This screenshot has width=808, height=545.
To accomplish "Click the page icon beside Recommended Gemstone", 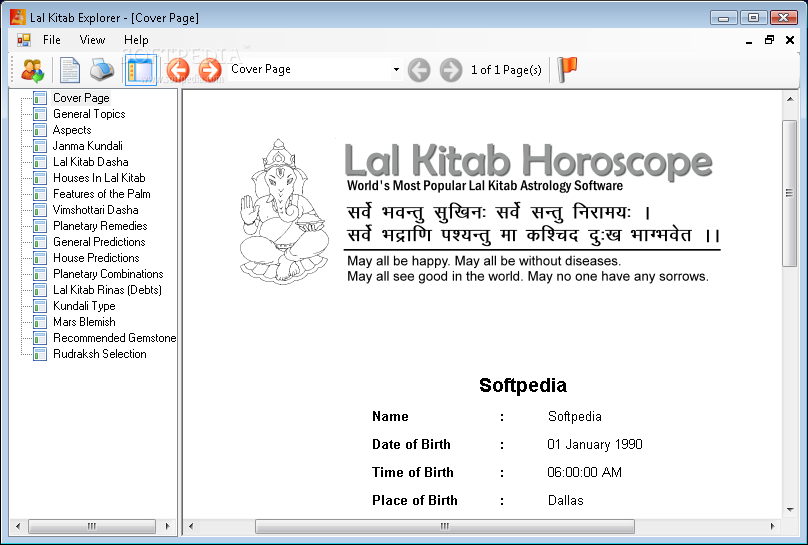I will (x=40, y=338).
